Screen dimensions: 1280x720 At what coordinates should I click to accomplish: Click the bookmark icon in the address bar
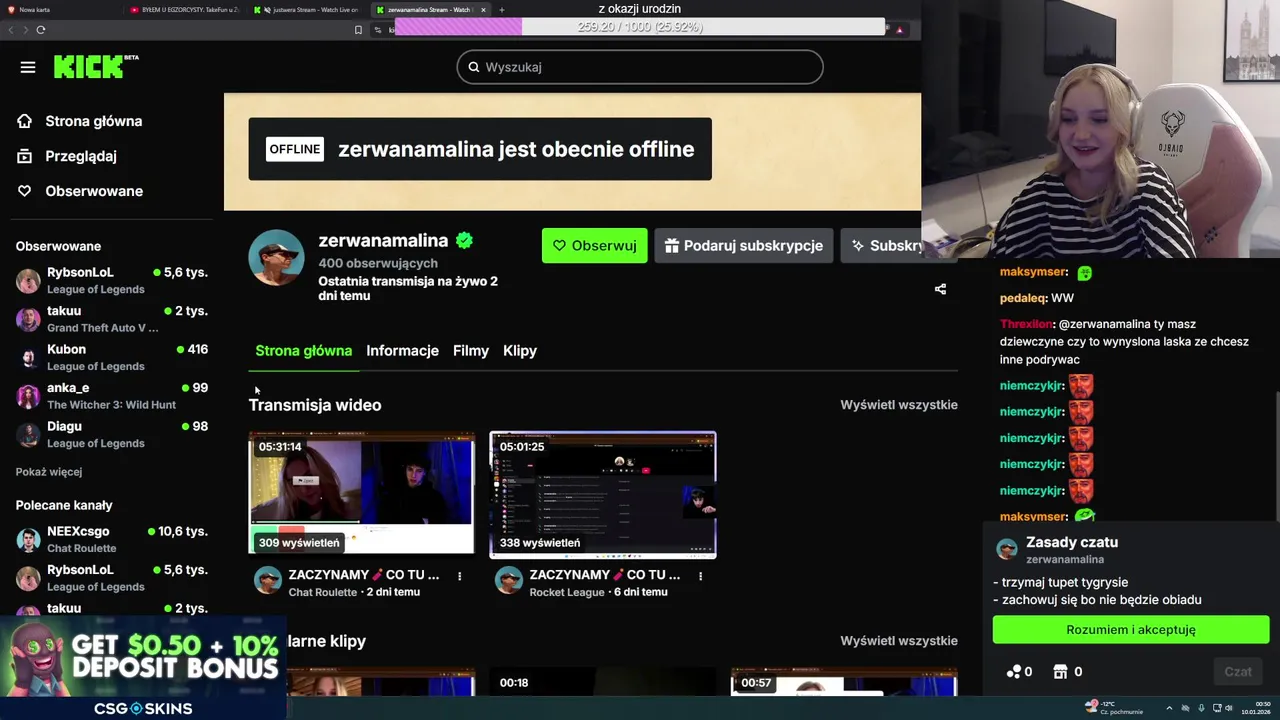[x=358, y=30]
